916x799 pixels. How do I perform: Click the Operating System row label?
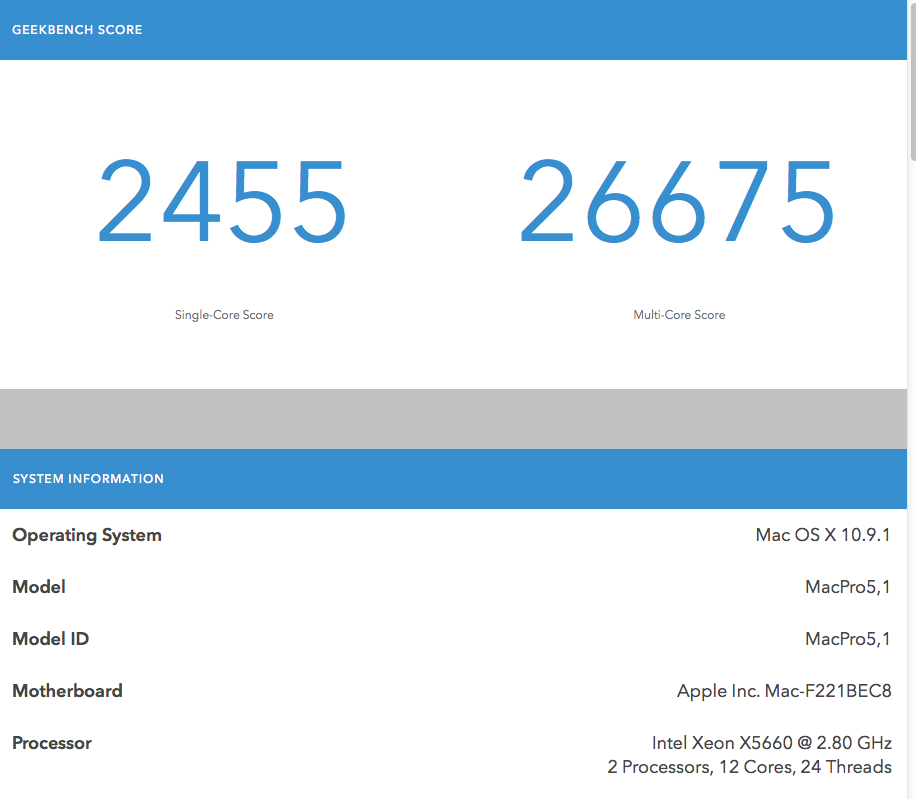(87, 536)
